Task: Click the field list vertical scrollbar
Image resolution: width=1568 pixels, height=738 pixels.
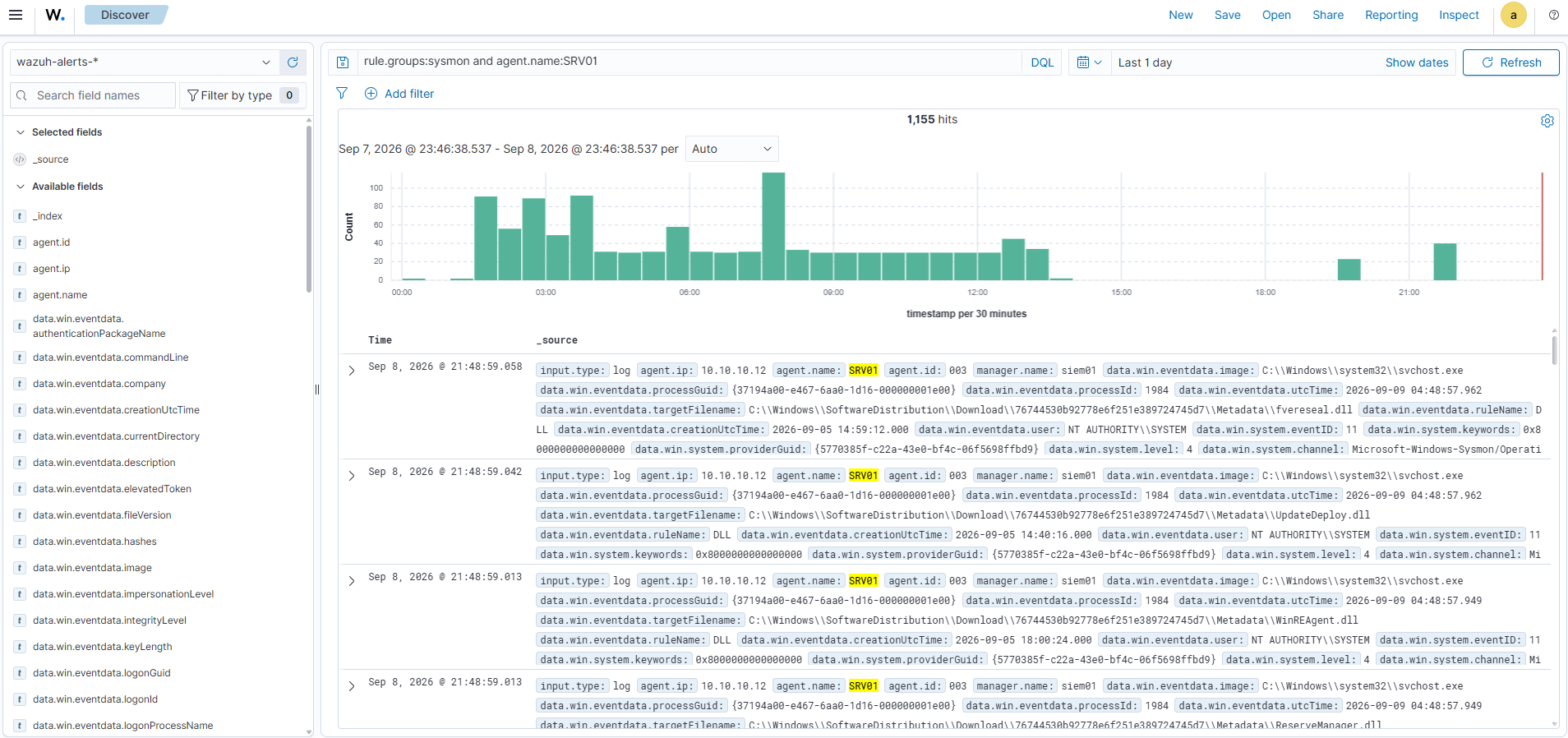Action: (309, 210)
